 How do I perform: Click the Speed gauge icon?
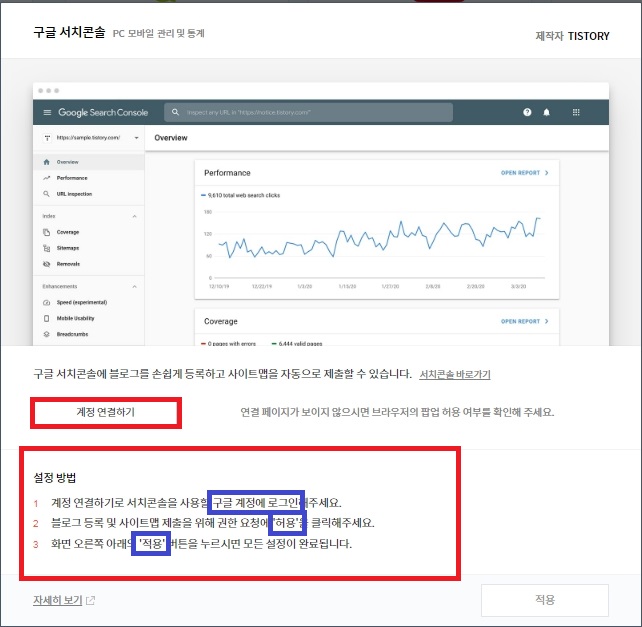coord(46,302)
